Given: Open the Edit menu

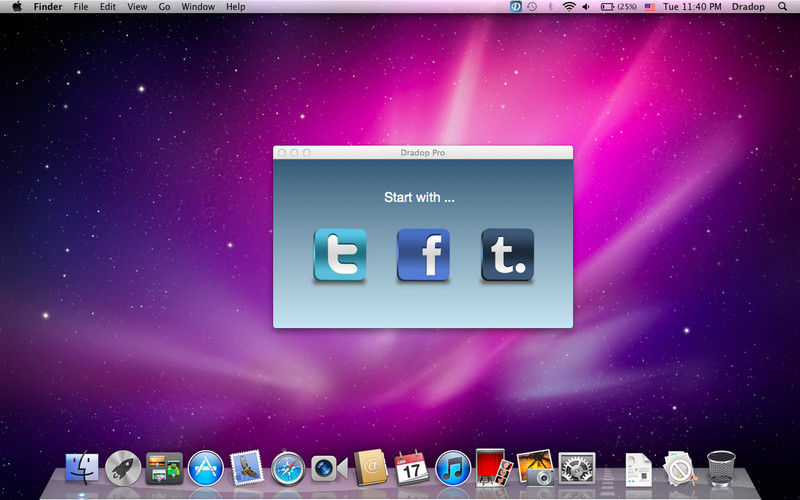Looking at the screenshot, I should coord(108,7).
